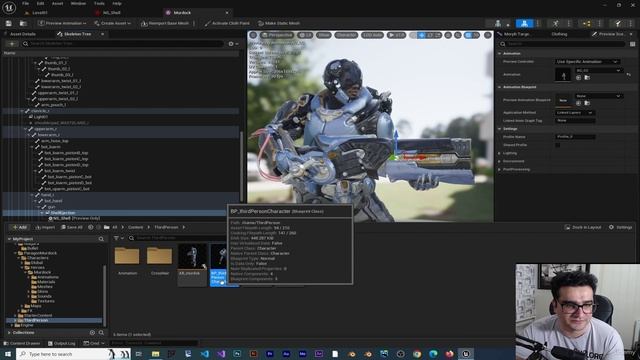Open the Help menu

117,3
